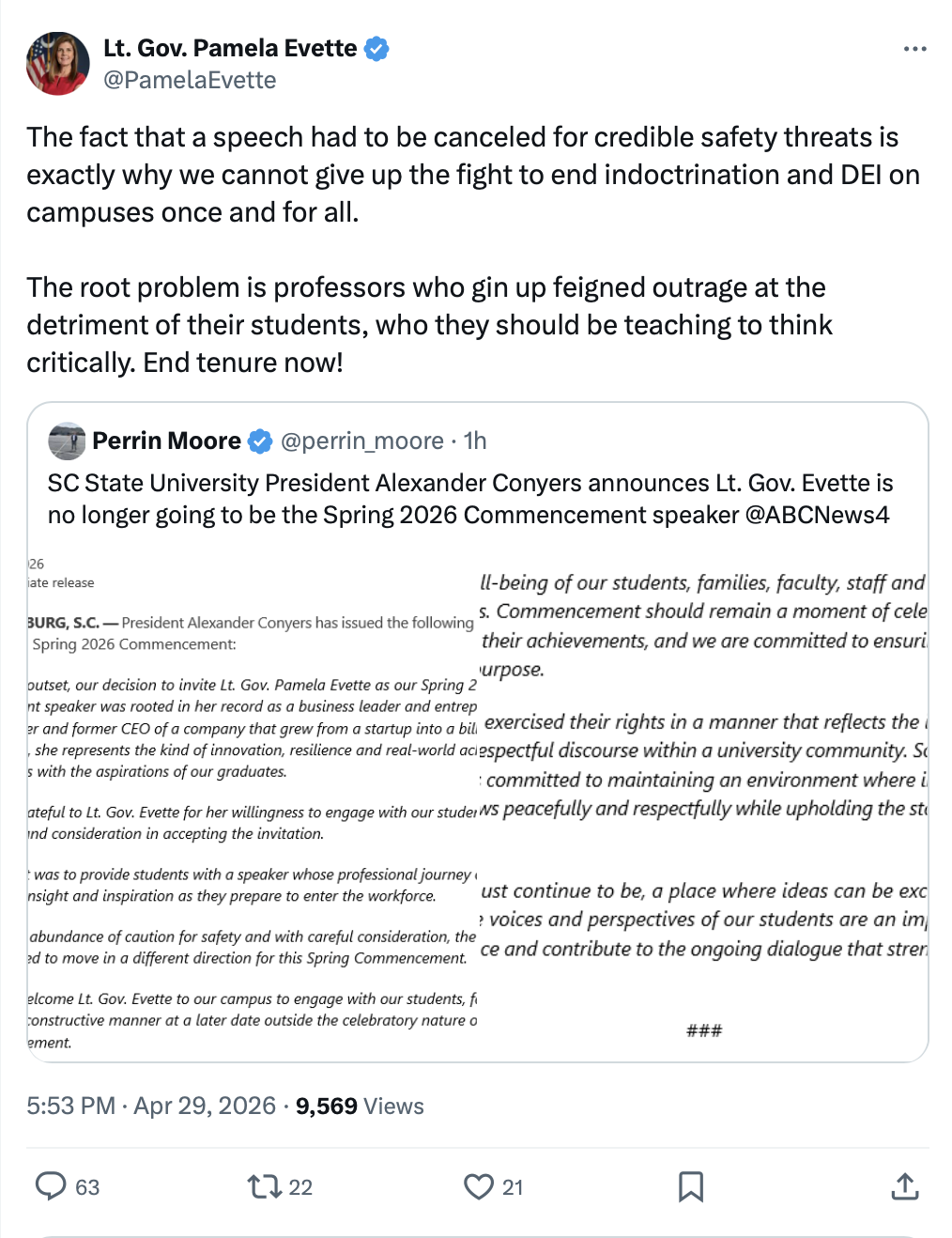Click the Lt. Gov. Pamela Evette display name
Image resolution: width=952 pixels, height=1238 pixels.
[230, 49]
